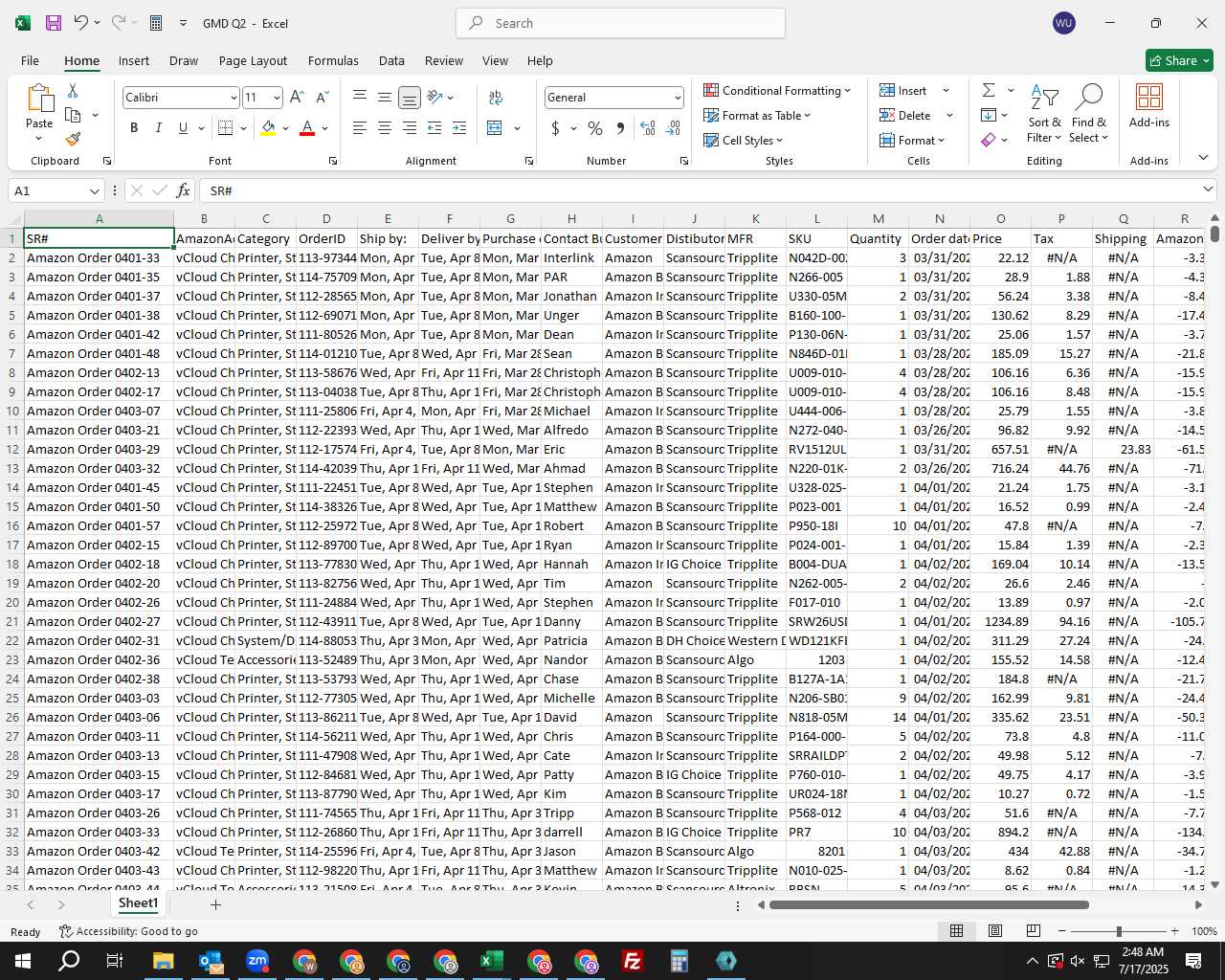
Task: Open the General number format dropdown
Action: (678, 98)
